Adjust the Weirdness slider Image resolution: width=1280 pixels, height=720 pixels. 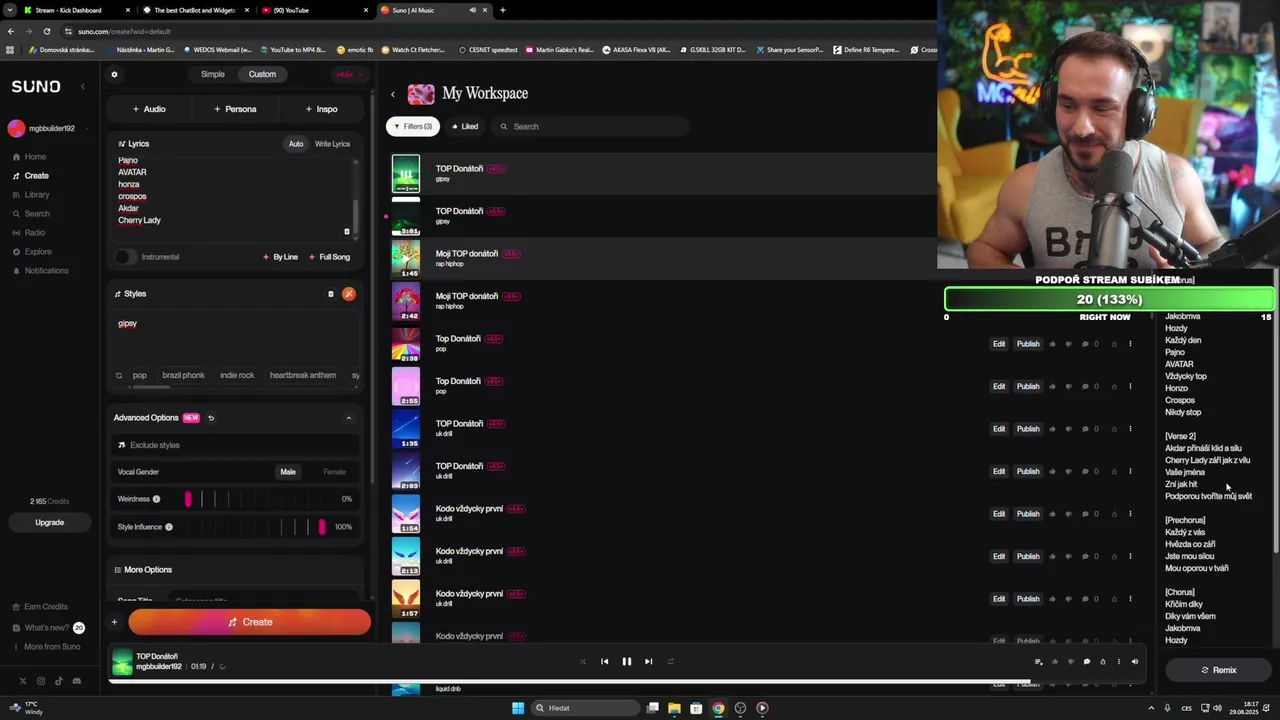coord(187,499)
